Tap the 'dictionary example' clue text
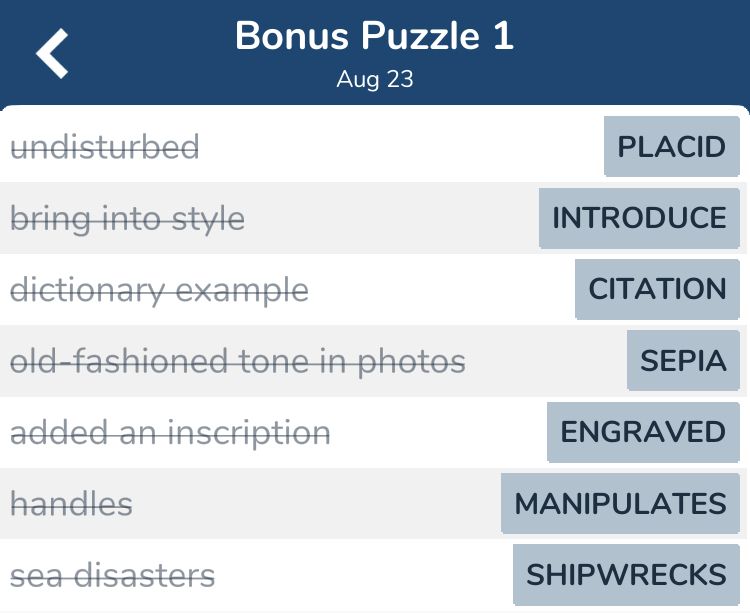 [x=159, y=290]
